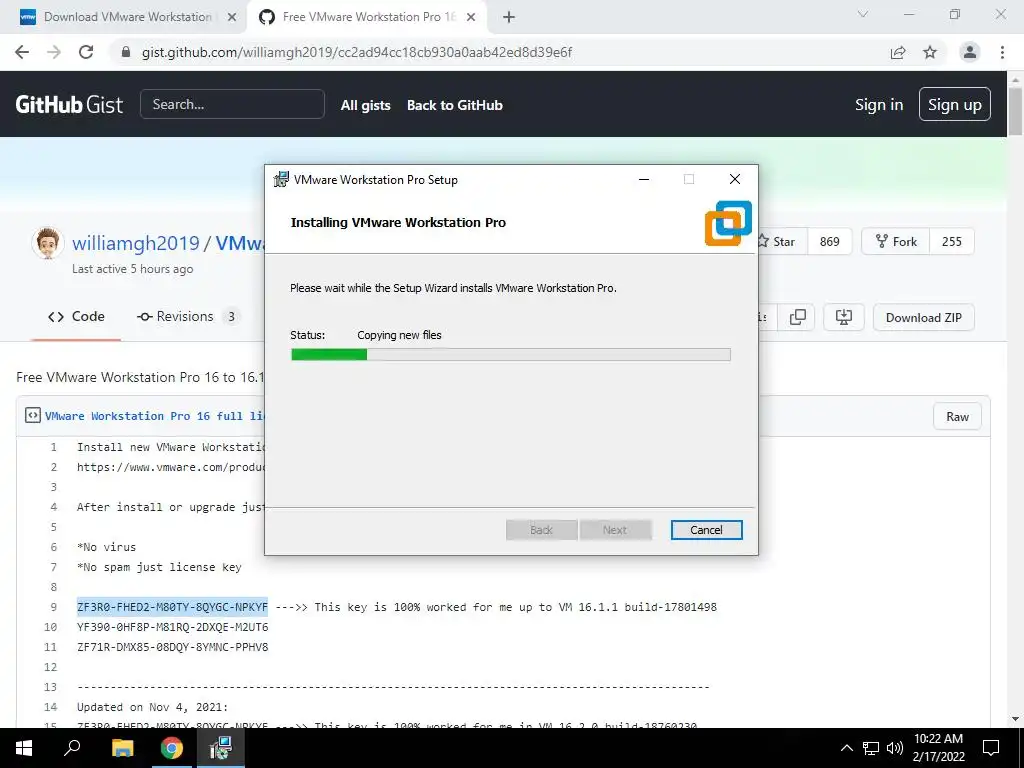Open Chrome's three-dot menu
The image size is (1024, 768).
[x=1002, y=52]
